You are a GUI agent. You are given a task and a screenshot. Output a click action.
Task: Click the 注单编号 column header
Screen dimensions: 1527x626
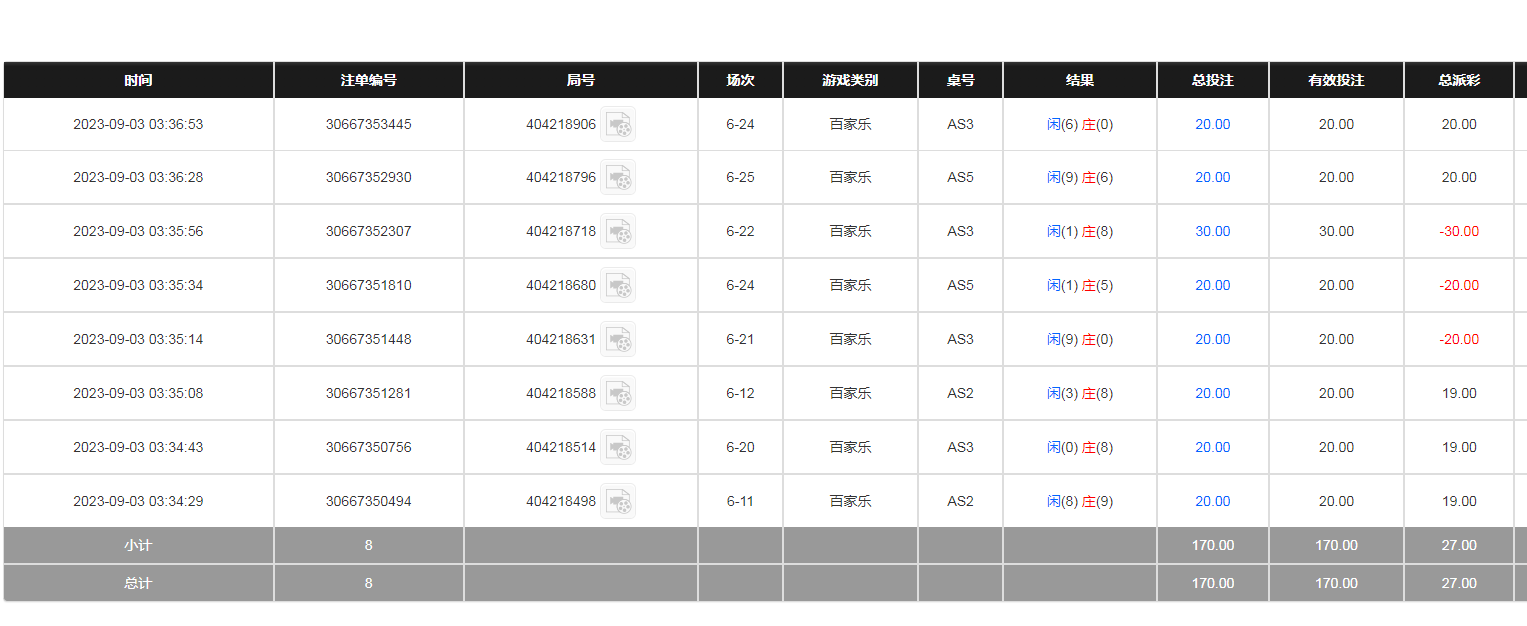pos(368,80)
